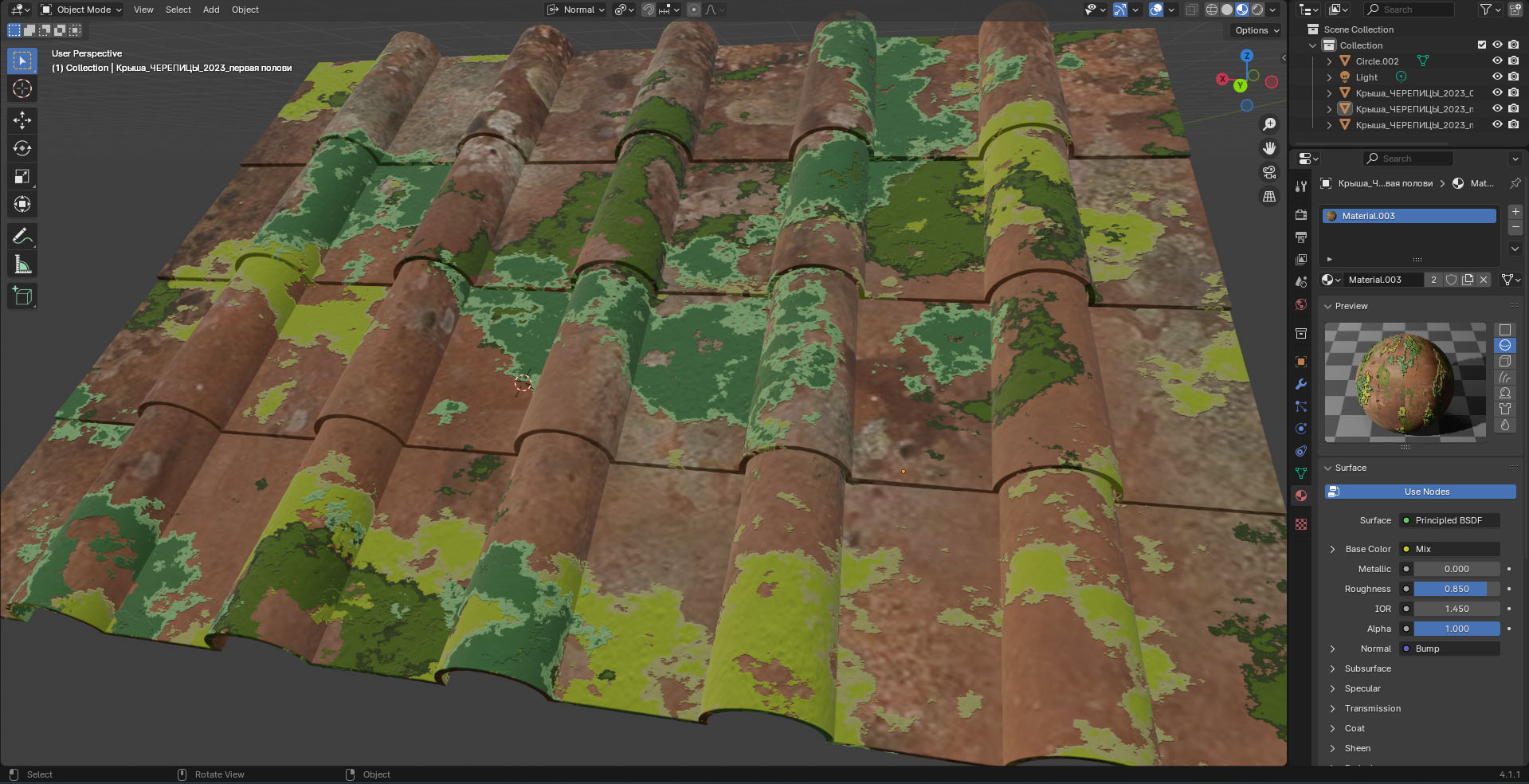The height and width of the screenshot is (784, 1529).
Task: Switch to solid viewport shading
Action: tap(1227, 10)
